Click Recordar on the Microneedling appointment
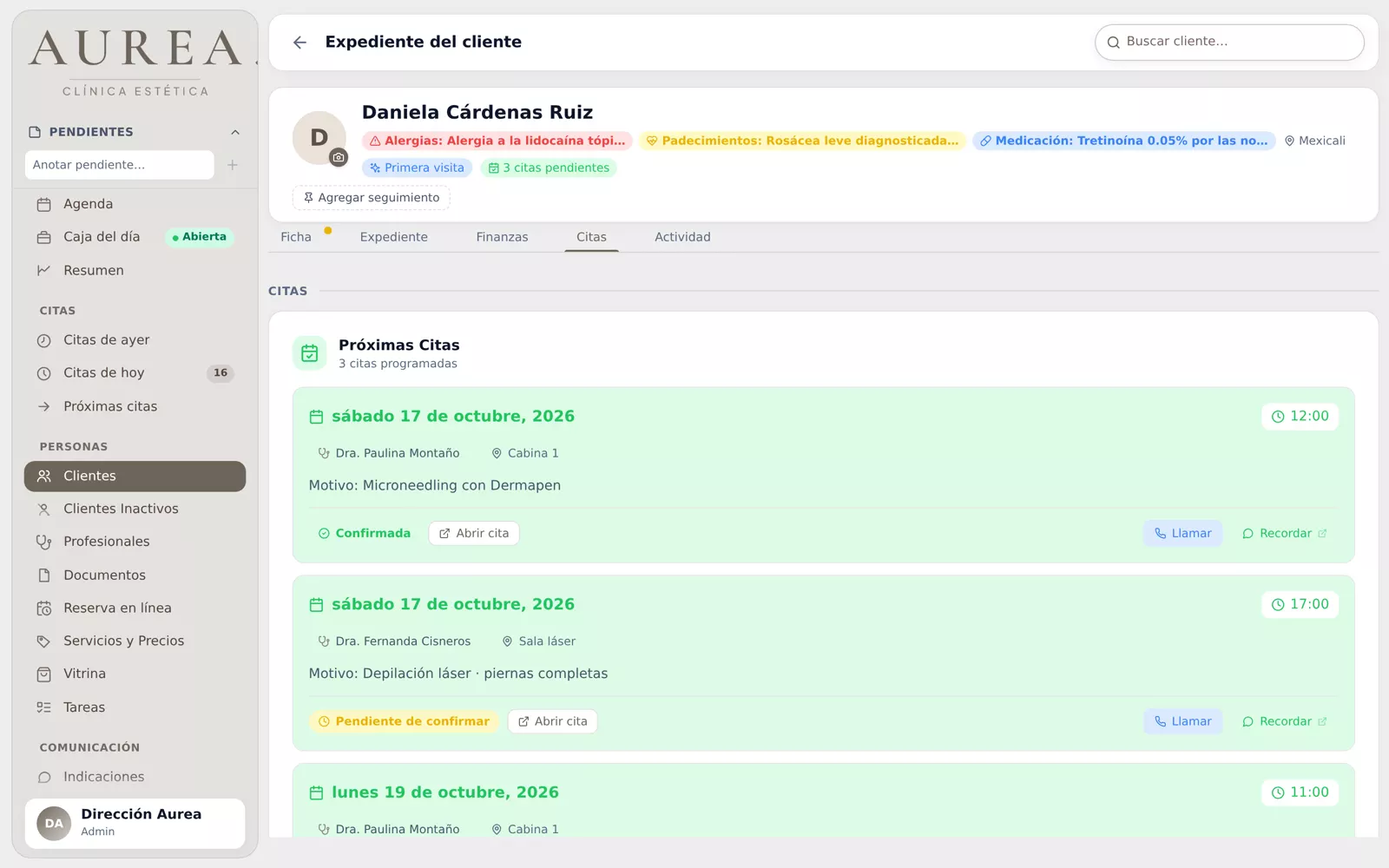Viewport: 1389px width, 868px height. click(1285, 534)
